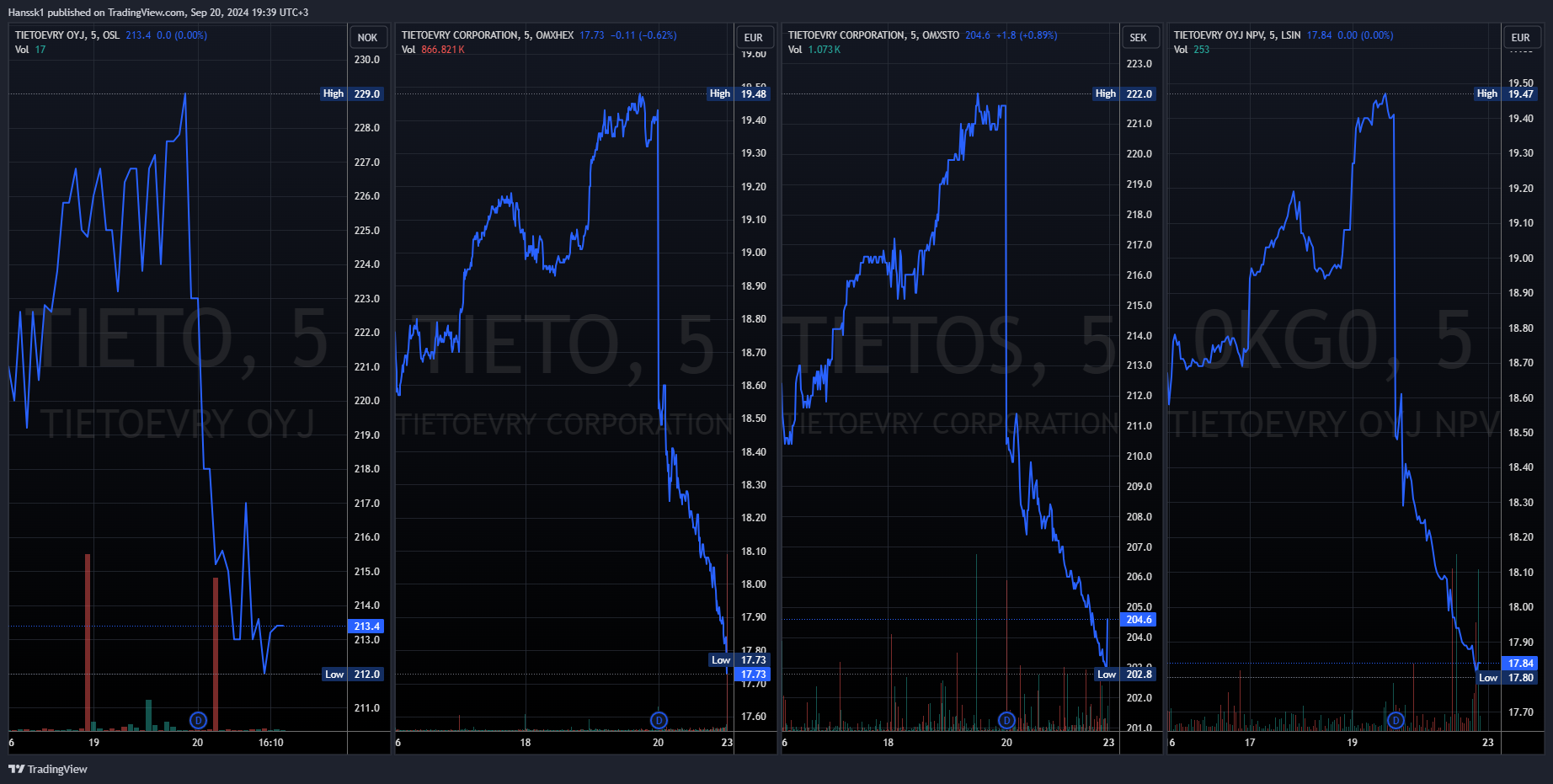Click the 16:10 time label on the OSL chart
This screenshot has width=1553, height=784.
pyautogui.click(x=270, y=743)
